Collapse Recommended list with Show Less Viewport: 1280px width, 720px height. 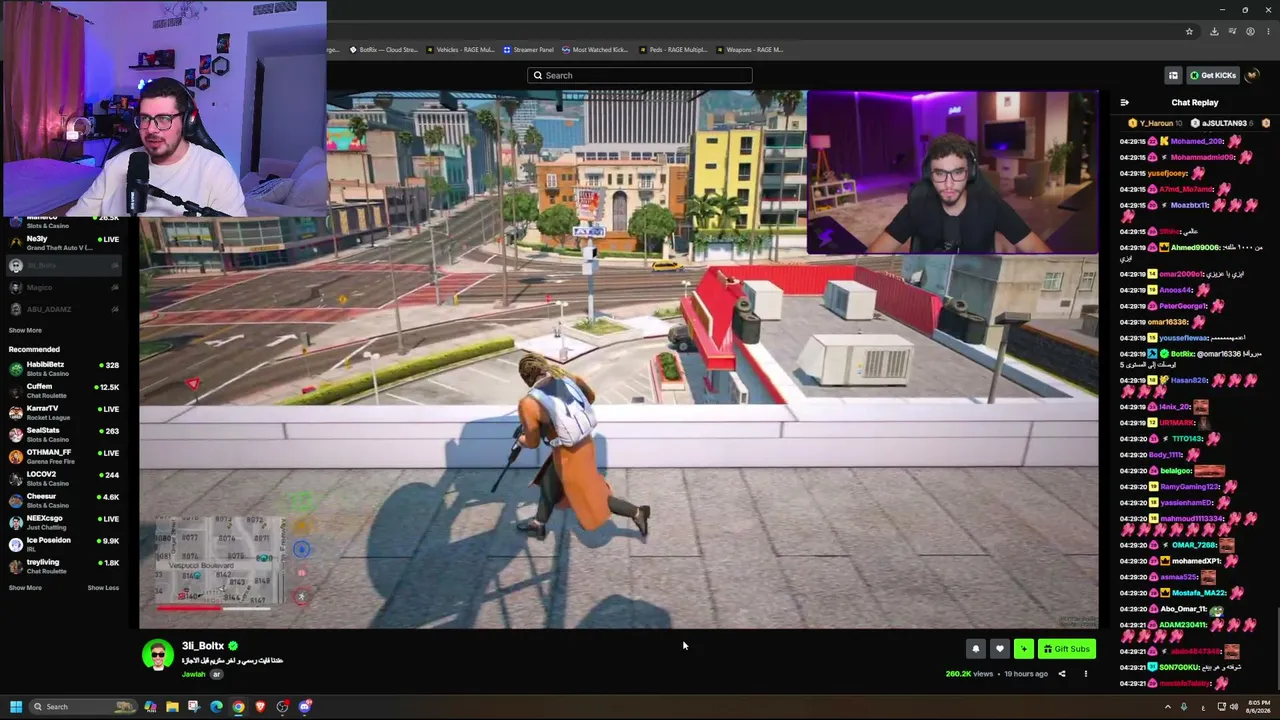coord(103,588)
